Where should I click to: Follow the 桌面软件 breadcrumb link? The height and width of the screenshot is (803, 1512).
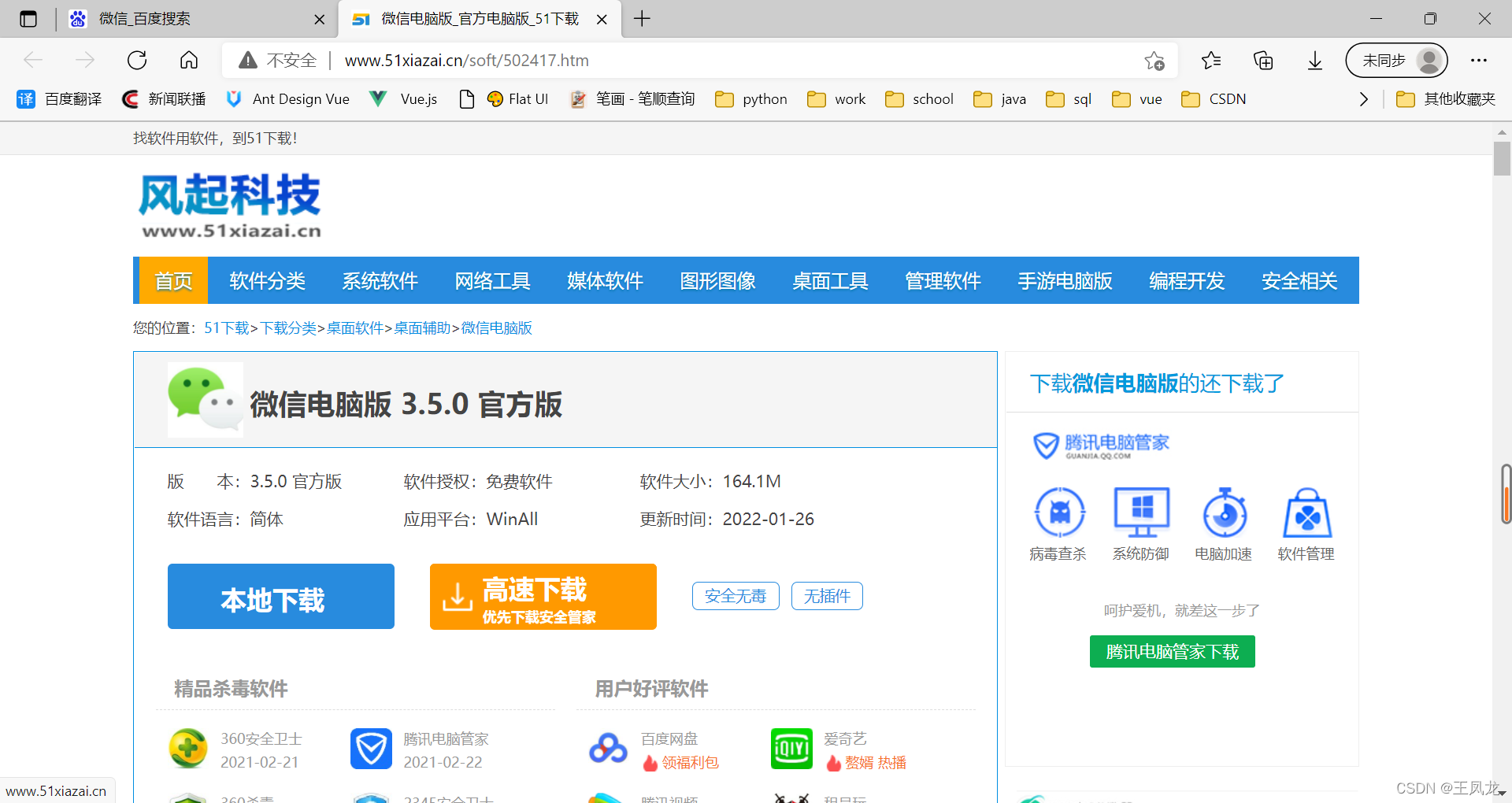pos(355,327)
